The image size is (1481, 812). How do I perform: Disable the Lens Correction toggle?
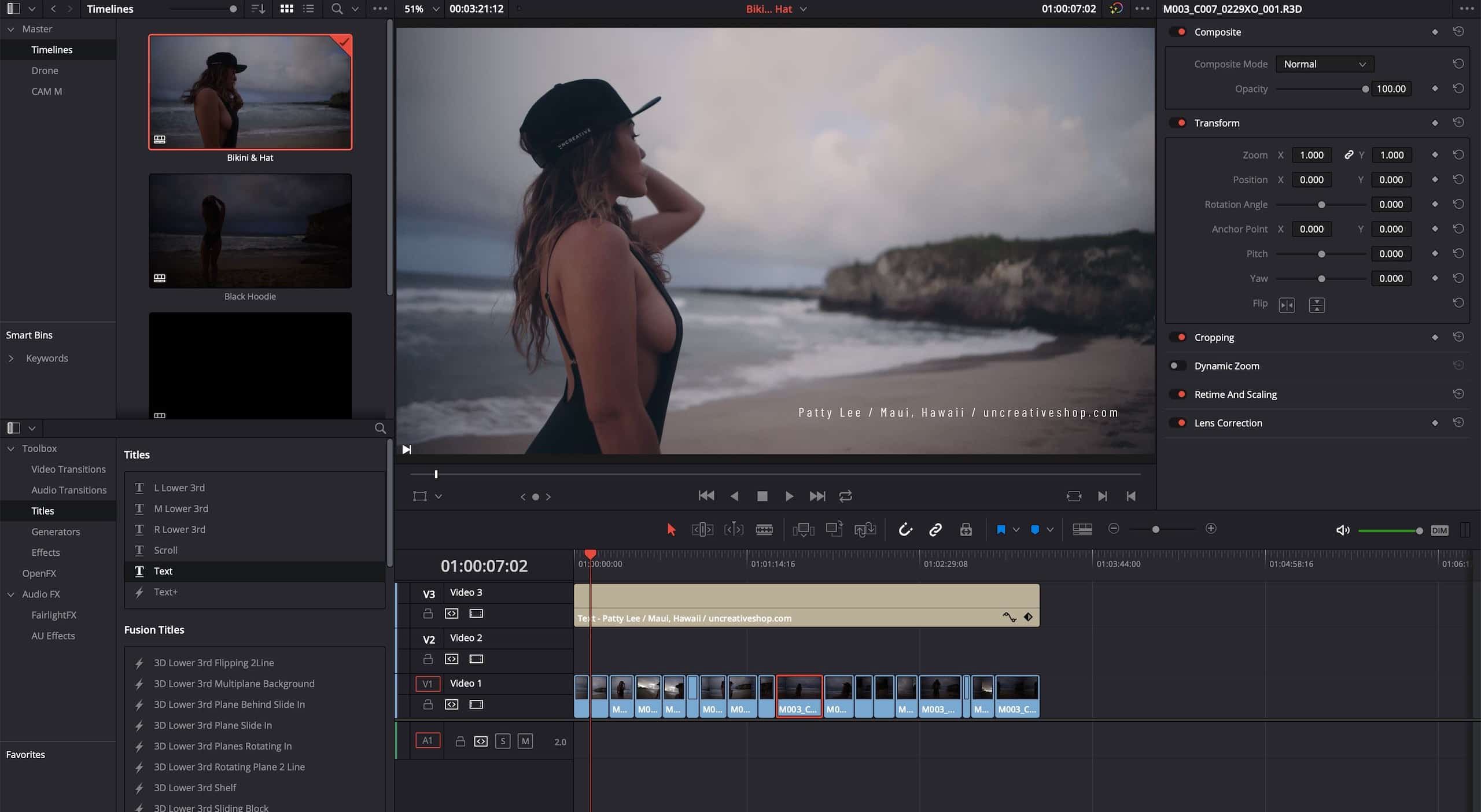[1178, 423]
